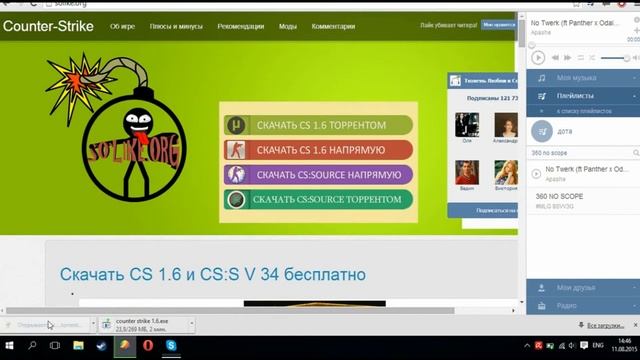Click the VK group widget logo icon
Screen dimensions: 640x360
point(455,81)
